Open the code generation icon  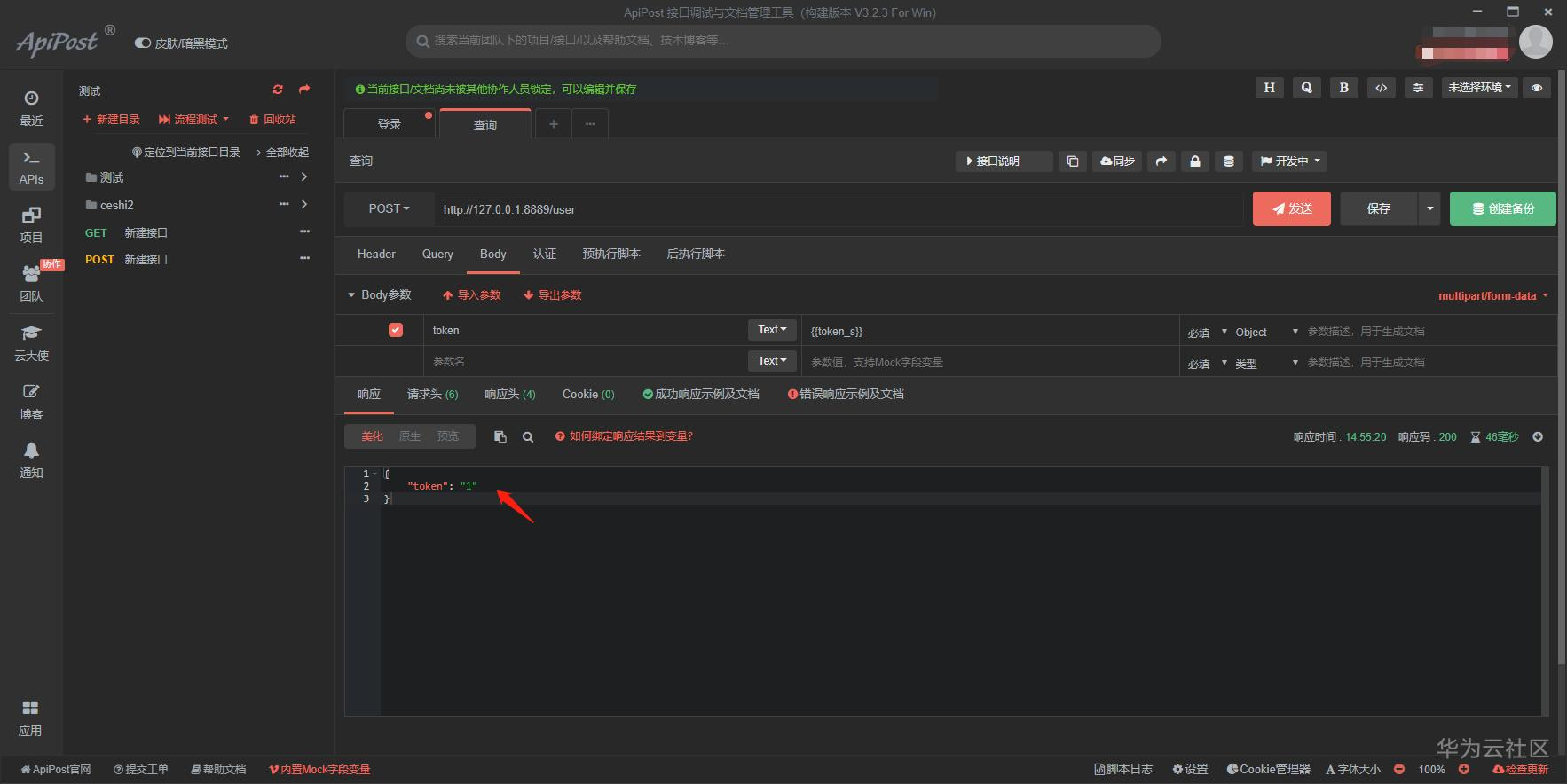click(x=1382, y=88)
